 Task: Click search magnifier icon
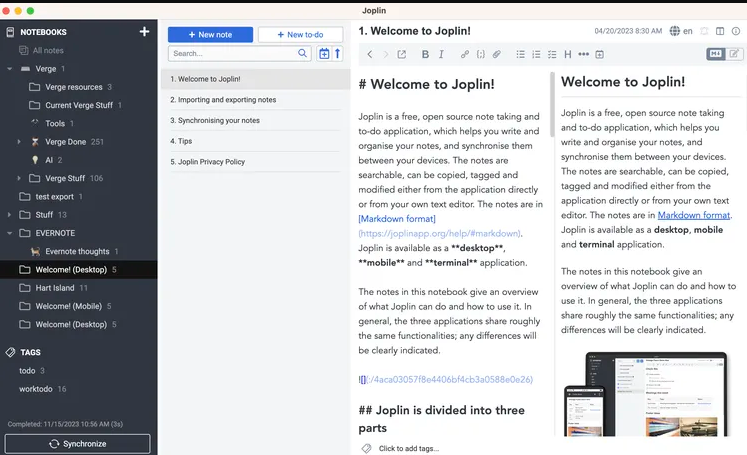tap(302, 53)
